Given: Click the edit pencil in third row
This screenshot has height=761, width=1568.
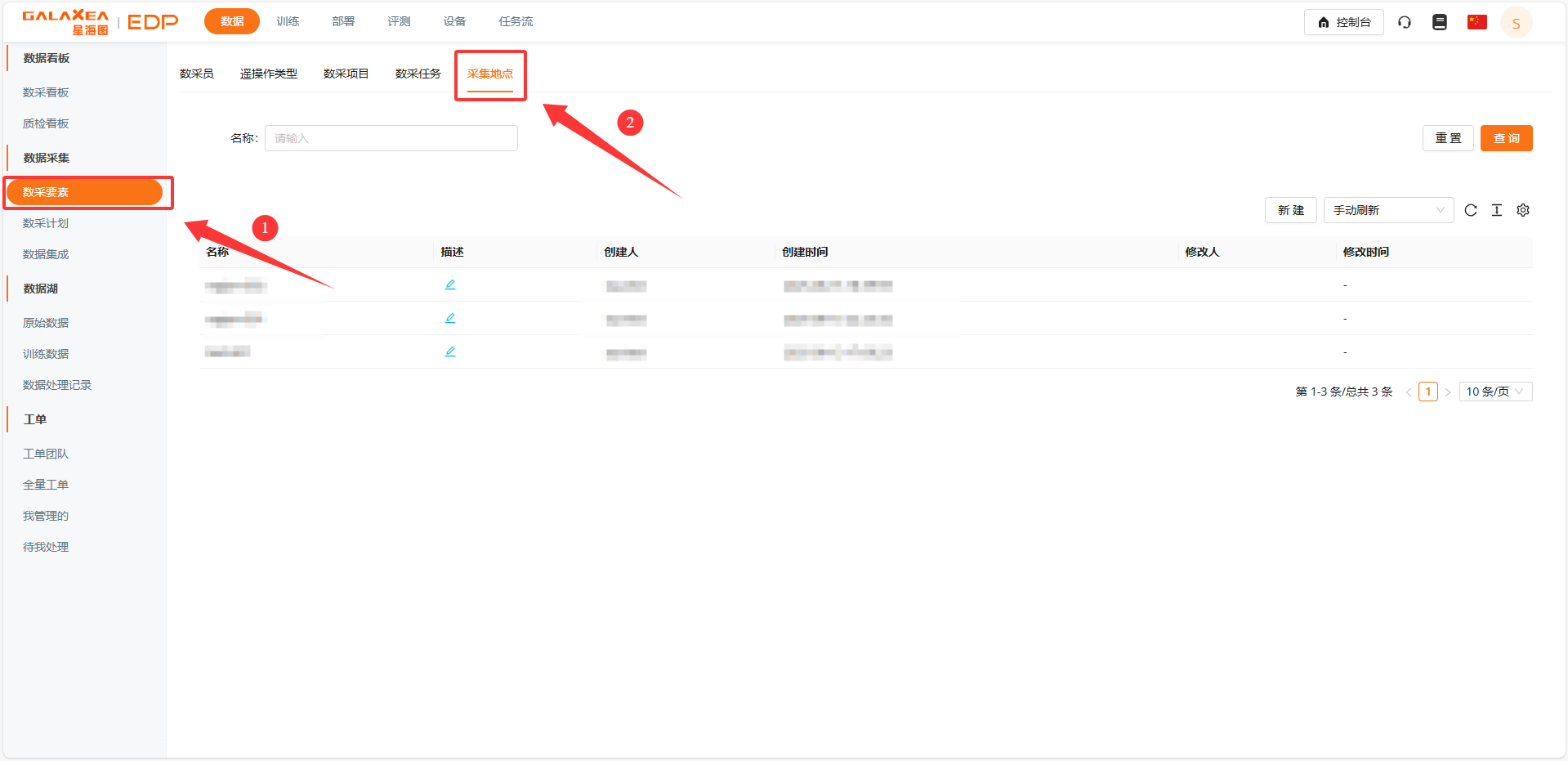Looking at the screenshot, I should pos(450,351).
